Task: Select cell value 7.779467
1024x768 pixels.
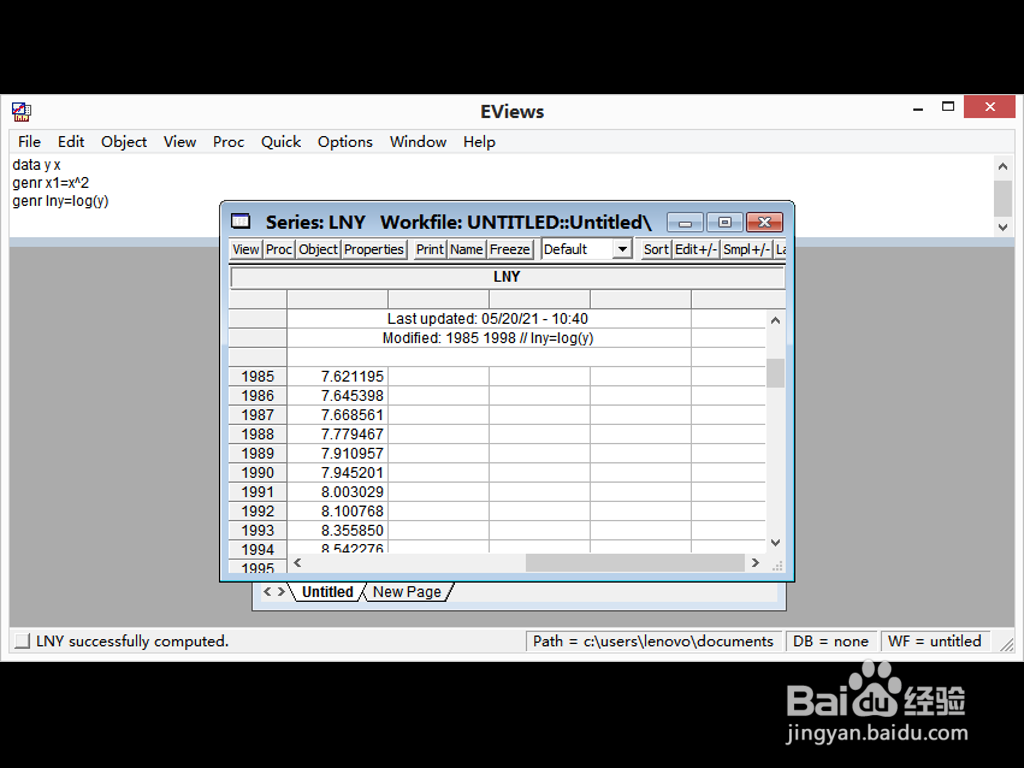Action: (338, 434)
